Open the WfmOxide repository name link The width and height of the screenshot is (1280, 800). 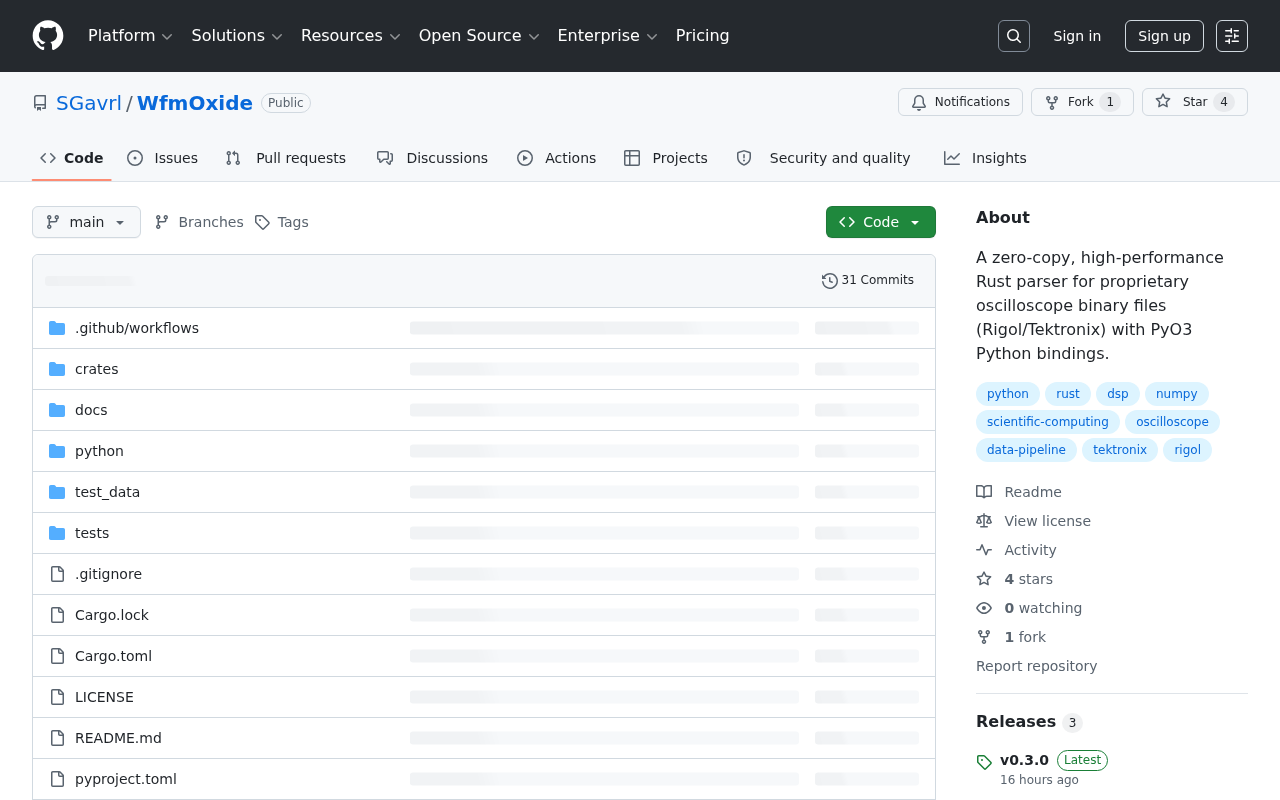coord(195,103)
